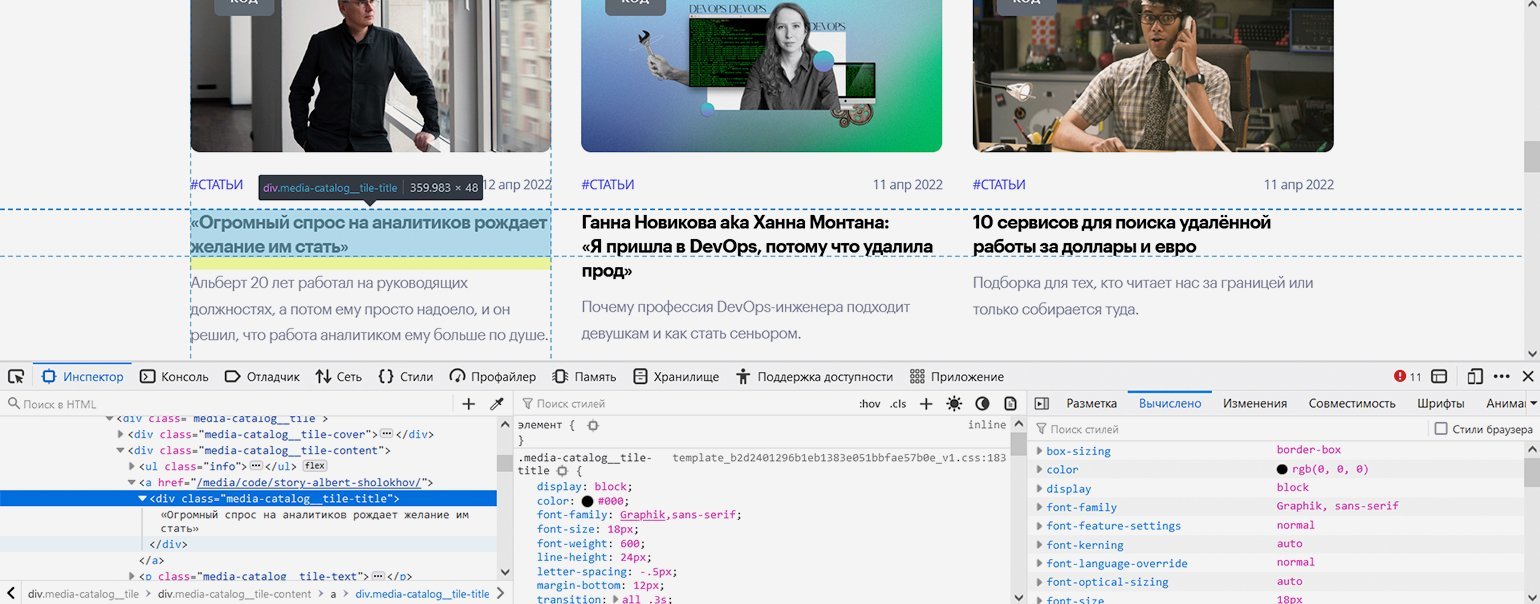The width and height of the screenshot is (1540, 604).
Task: Expand the font-kerning computed property
Action: 1039,545
